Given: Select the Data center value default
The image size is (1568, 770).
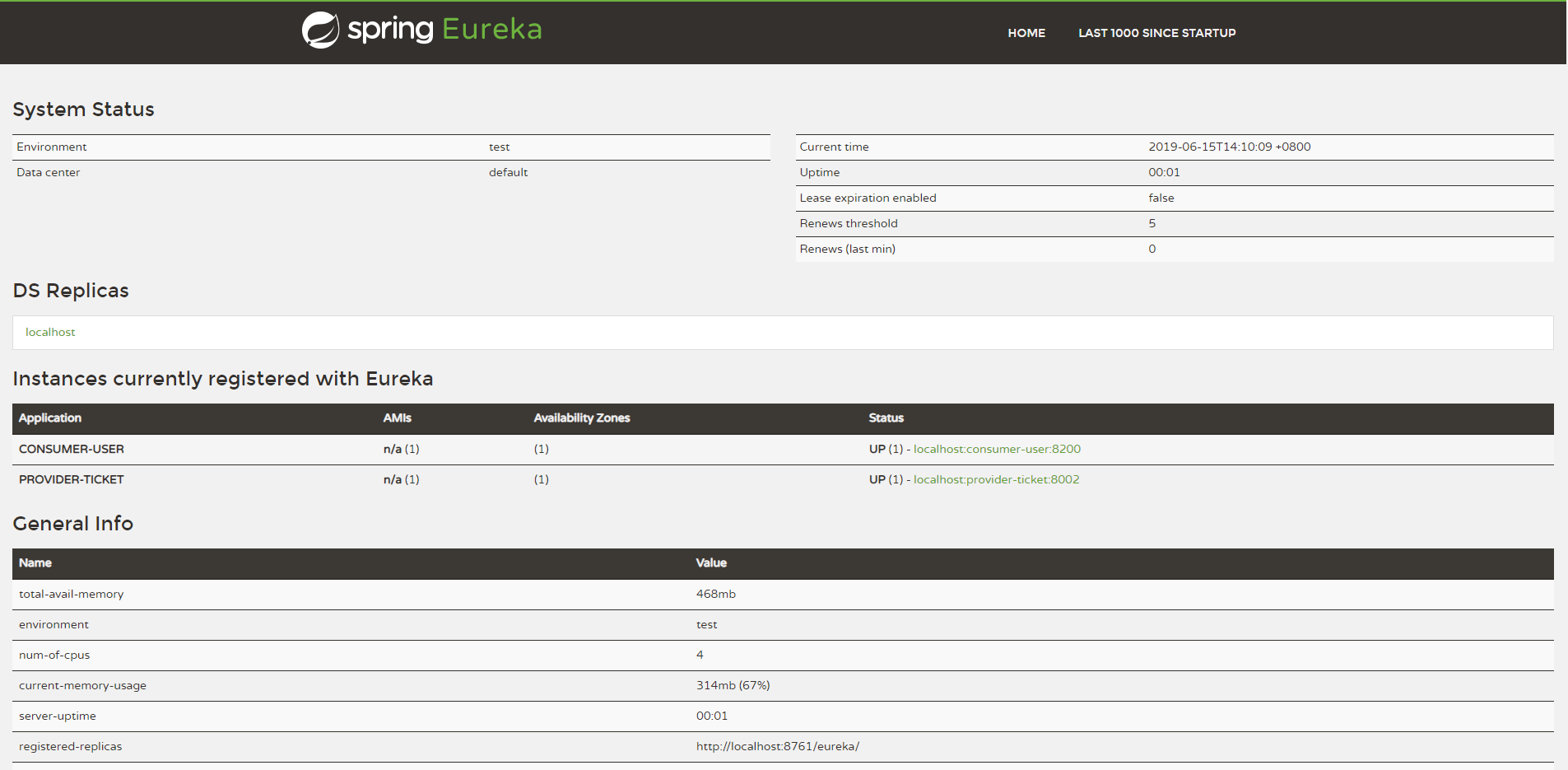Looking at the screenshot, I should 508,172.
